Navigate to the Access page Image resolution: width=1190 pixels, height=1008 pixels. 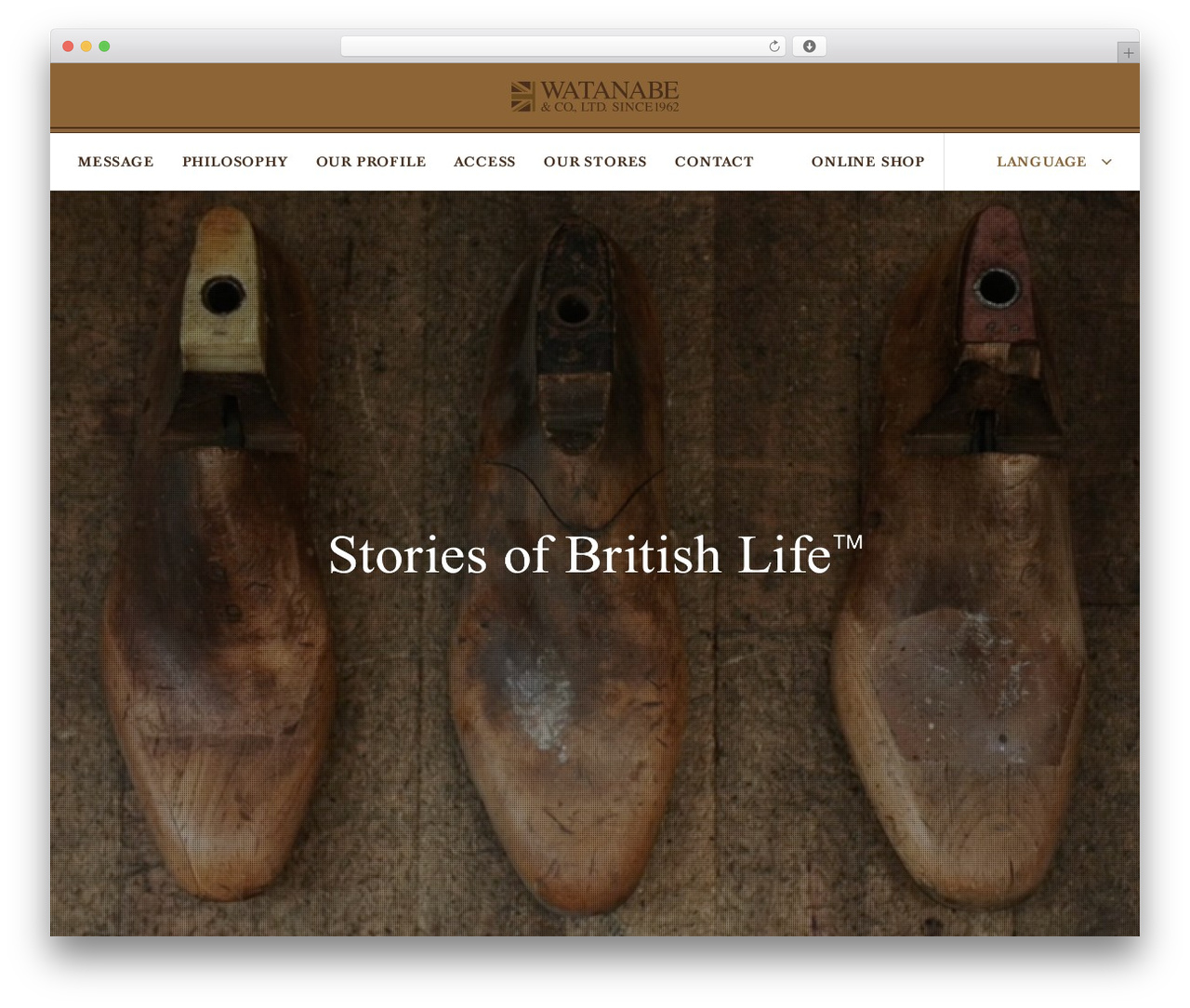pyautogui.click(x=484, y=162)
